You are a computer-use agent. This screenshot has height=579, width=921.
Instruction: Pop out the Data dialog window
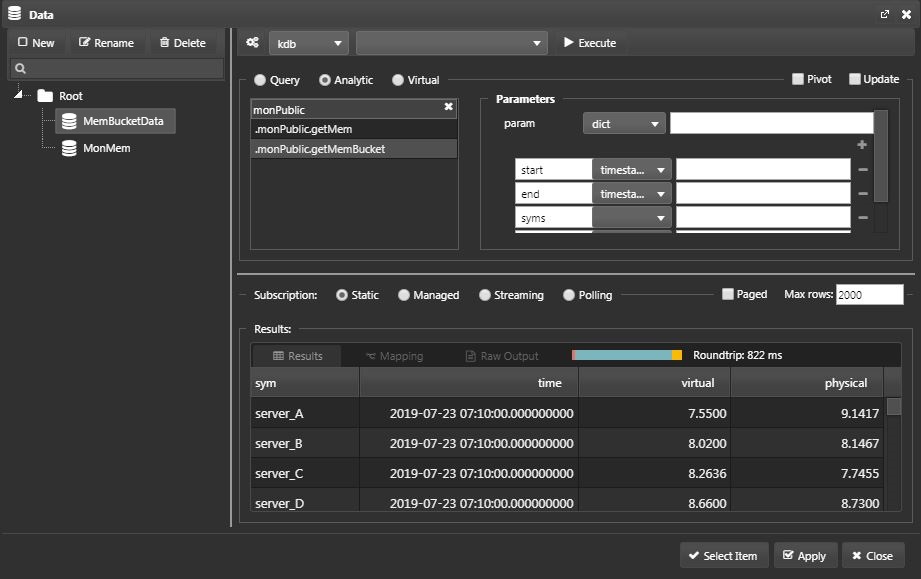coord(885,14)
